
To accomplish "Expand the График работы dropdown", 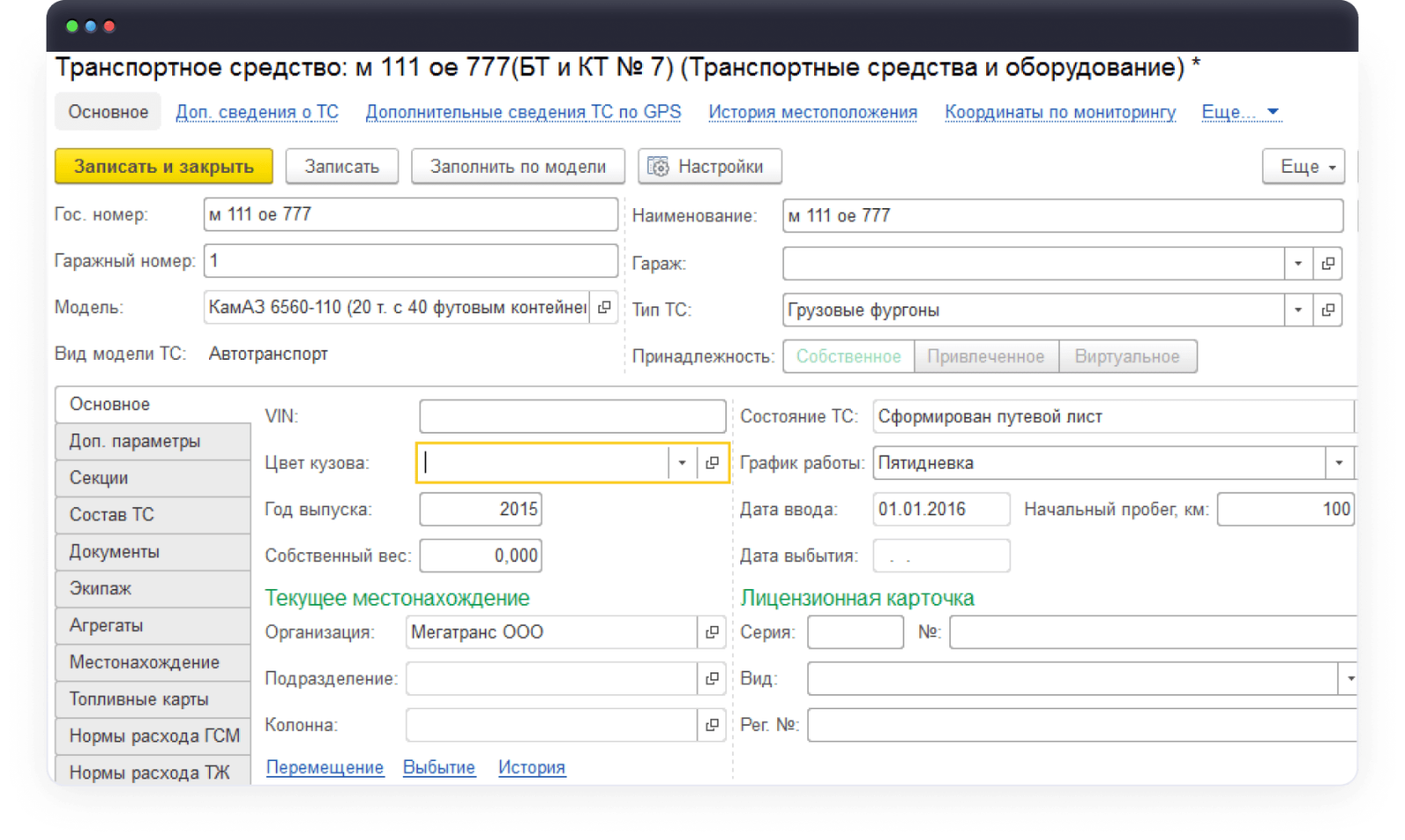I will (1339, 463).
